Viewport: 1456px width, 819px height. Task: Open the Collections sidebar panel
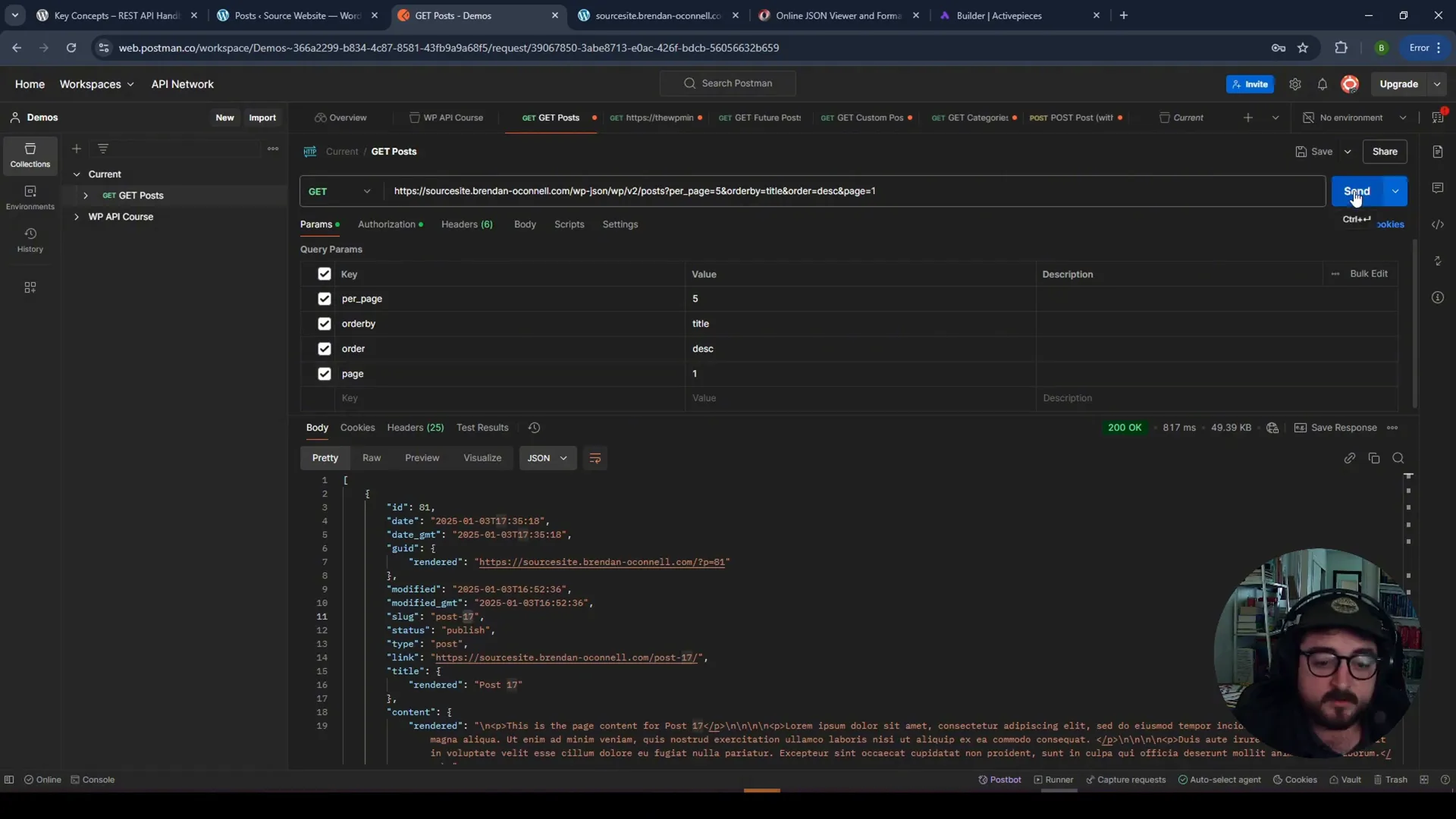click(x=30, y=155)
